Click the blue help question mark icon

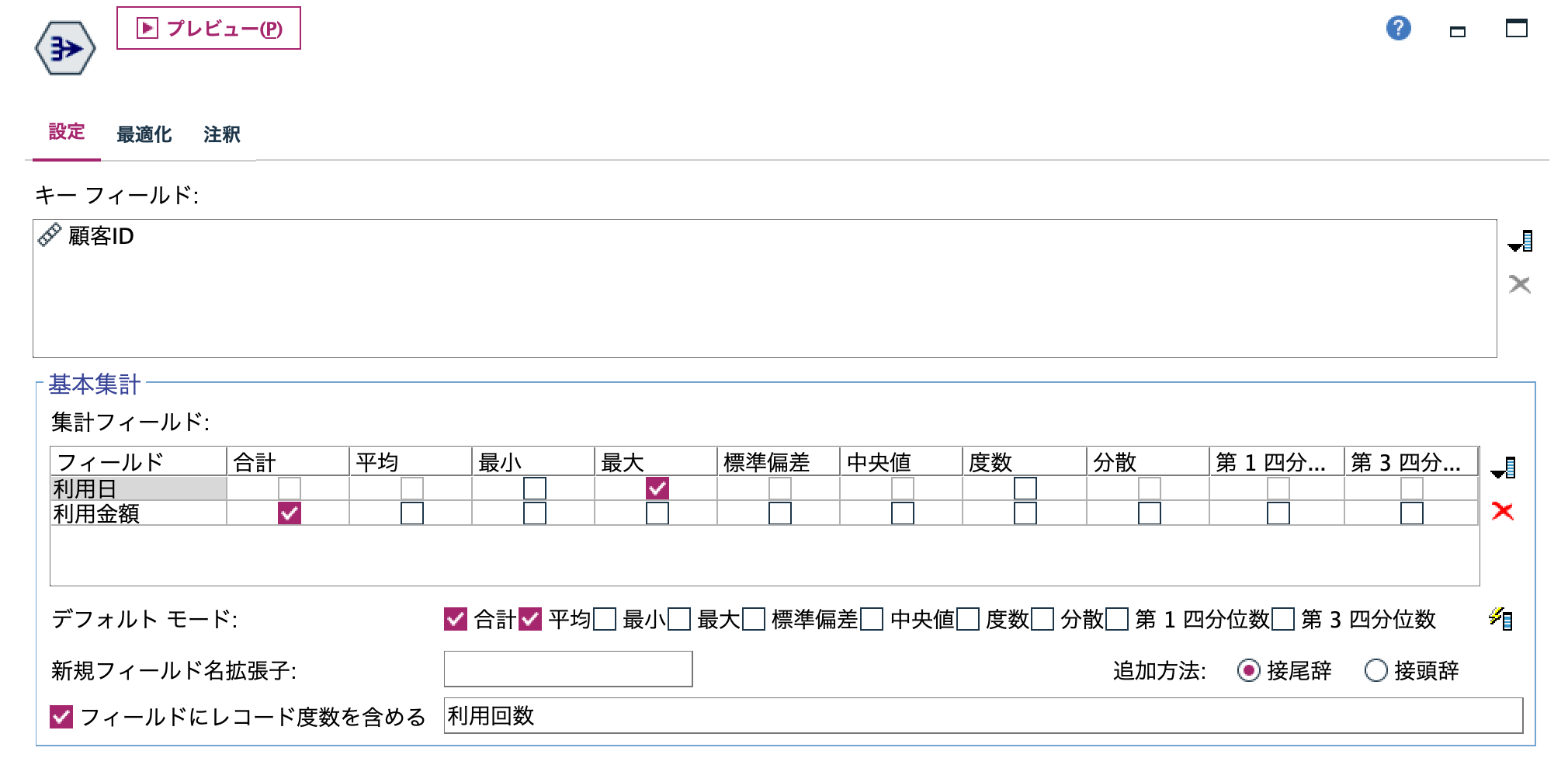point(1400,30)
